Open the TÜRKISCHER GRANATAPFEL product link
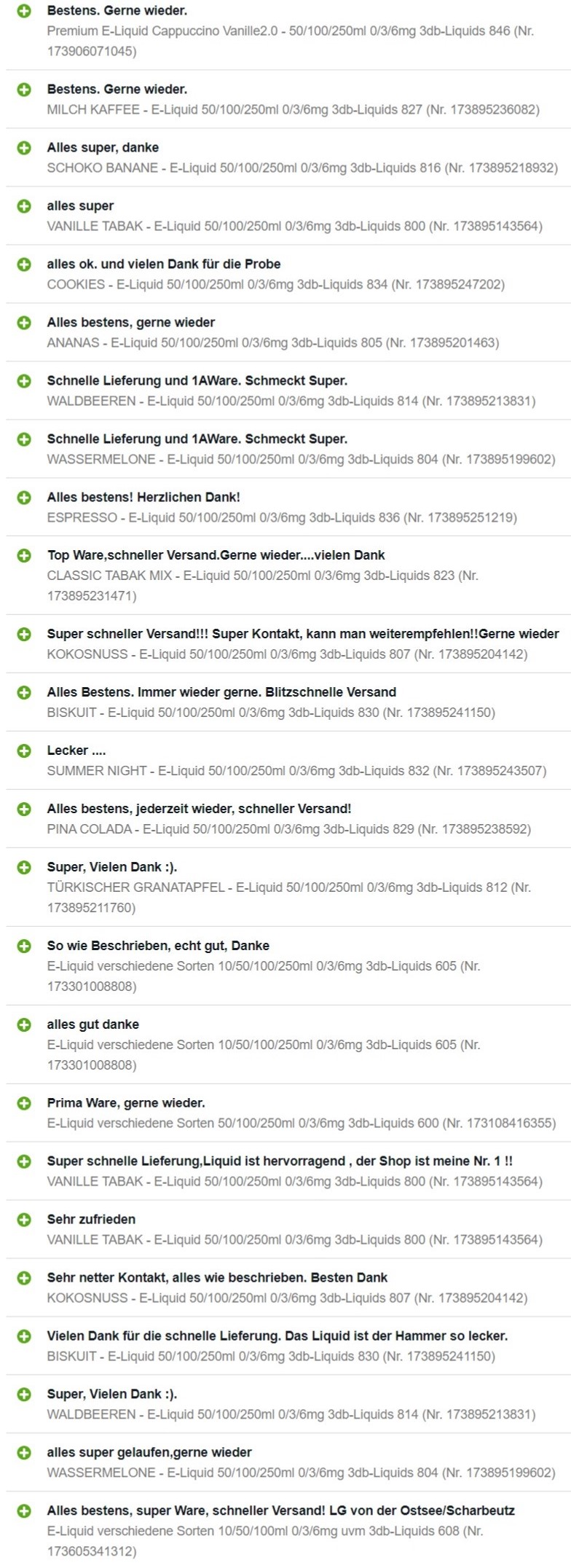The height and width of the screenshot is (1568, 571). [x=289, y=898]
